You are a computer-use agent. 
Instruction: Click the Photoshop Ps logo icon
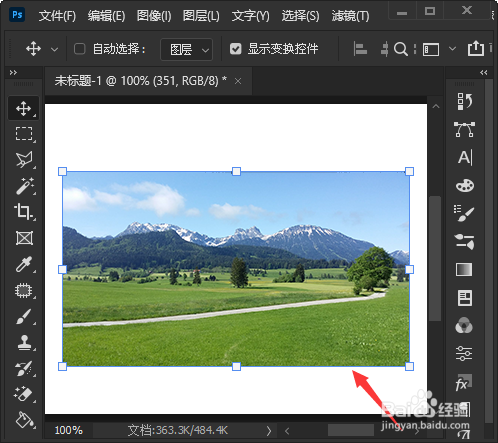[17, 15]
